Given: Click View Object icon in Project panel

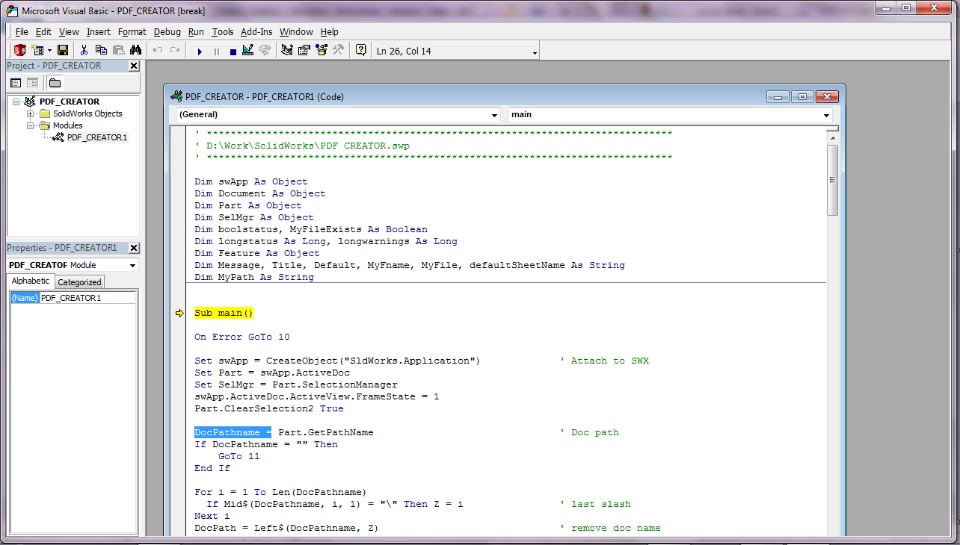Looking at the screenshot, I should (32, 83).
